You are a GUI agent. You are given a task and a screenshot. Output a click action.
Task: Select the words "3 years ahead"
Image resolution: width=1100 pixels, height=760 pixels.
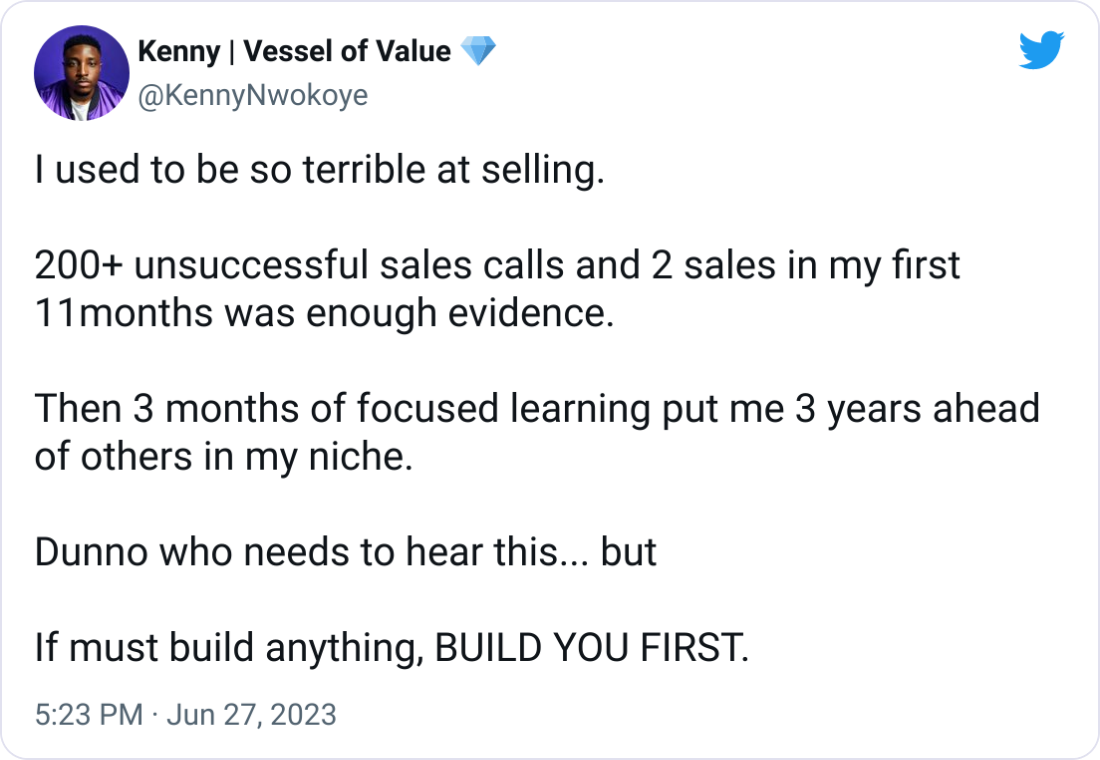tap(917, 409)
